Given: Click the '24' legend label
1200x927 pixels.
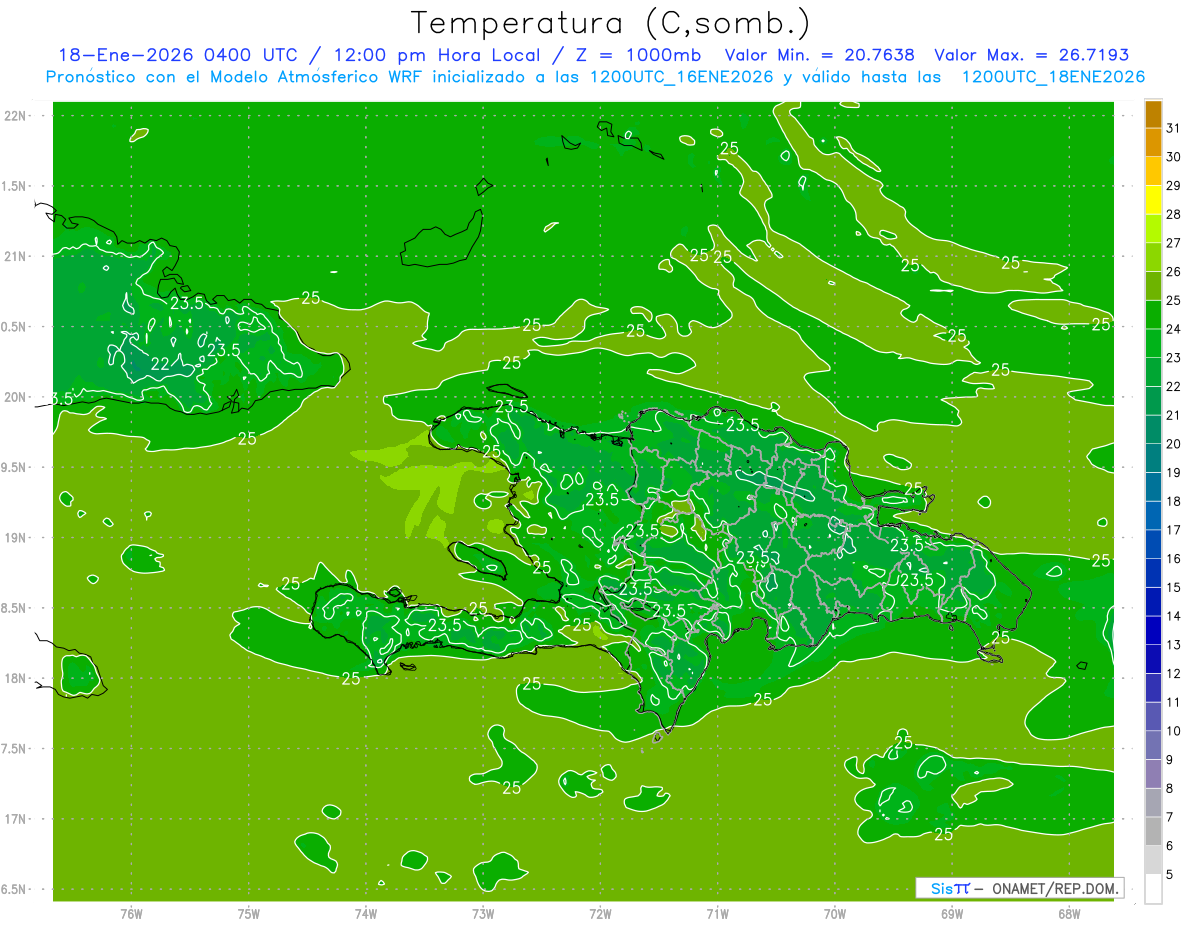Looking at the screenshot, I should 1174,329.
